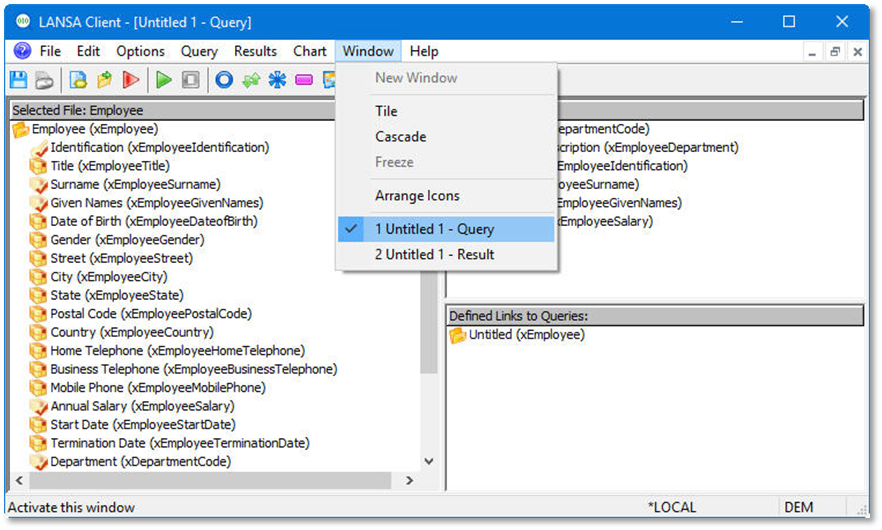Select Business Telephone field row
This screenshot has width=882, height=530.
point(194,370)
